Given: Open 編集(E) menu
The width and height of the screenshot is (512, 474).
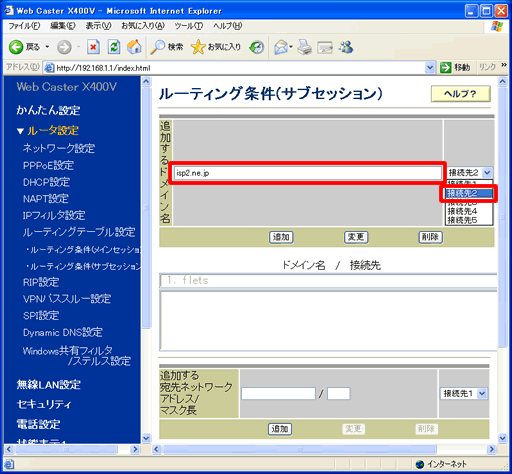Looking at the screenshot, I should (63, 26).
